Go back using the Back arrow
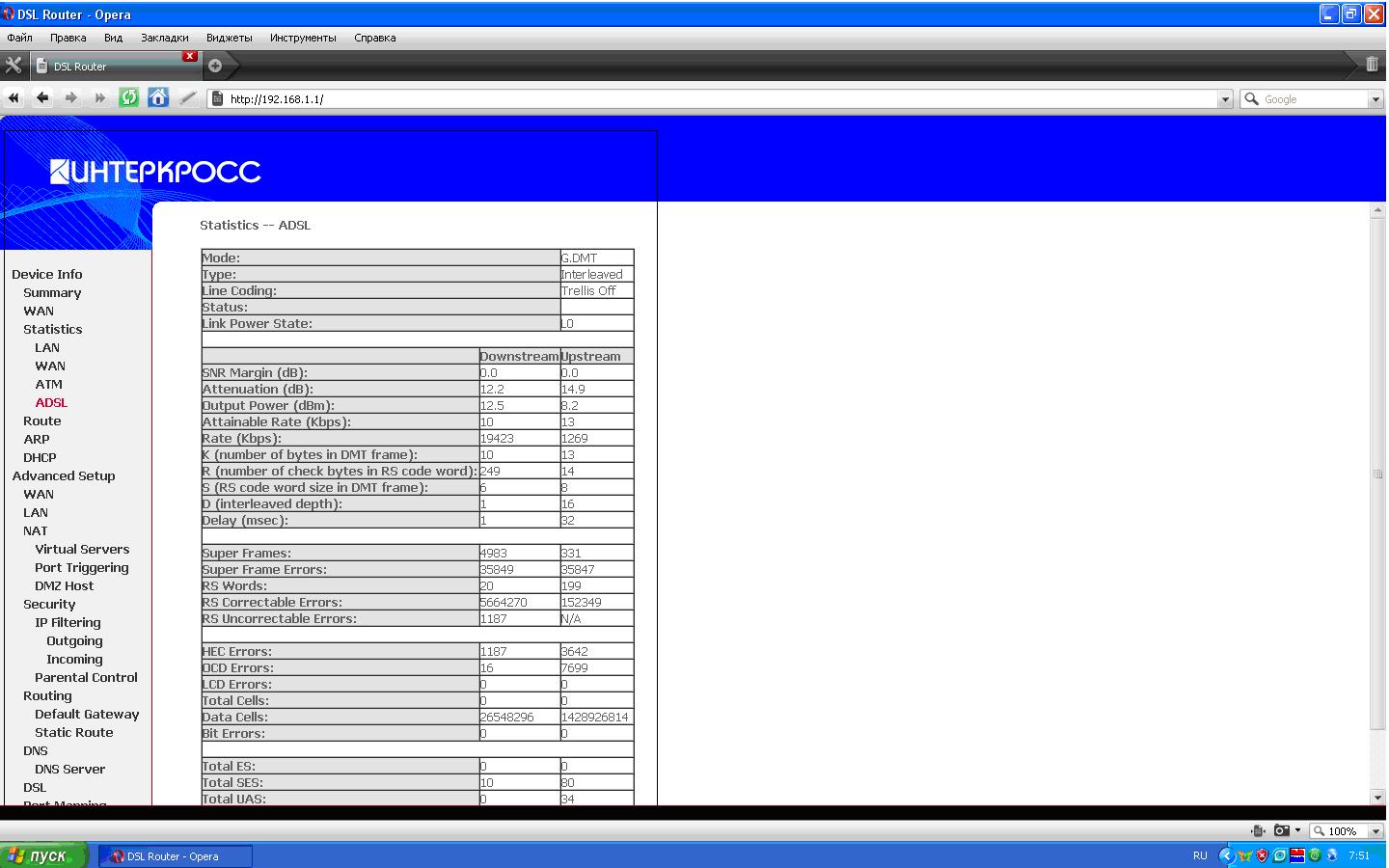 point(42,98)
